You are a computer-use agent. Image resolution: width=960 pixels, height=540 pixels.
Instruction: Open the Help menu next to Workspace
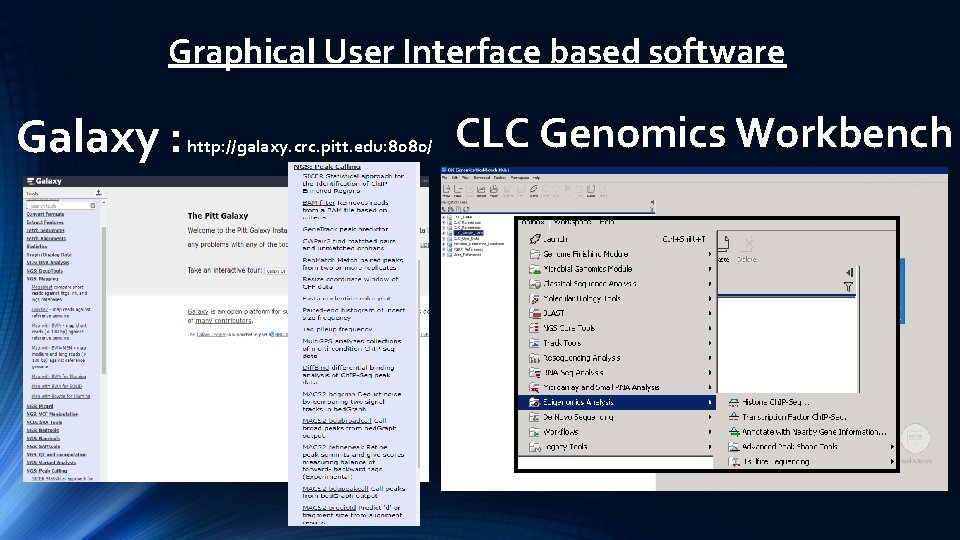click(607, 222)
